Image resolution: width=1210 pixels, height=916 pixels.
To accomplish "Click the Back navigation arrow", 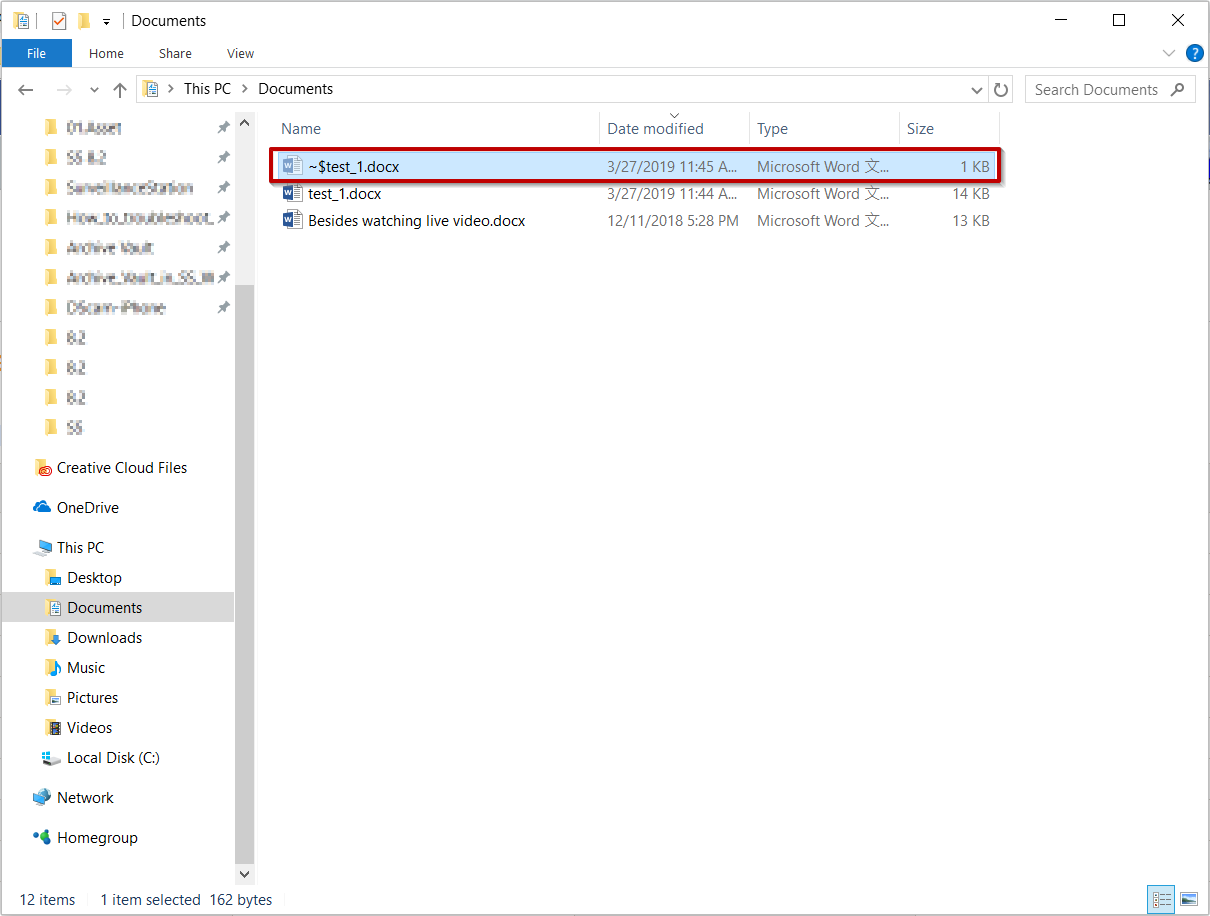I will point(26,90).
